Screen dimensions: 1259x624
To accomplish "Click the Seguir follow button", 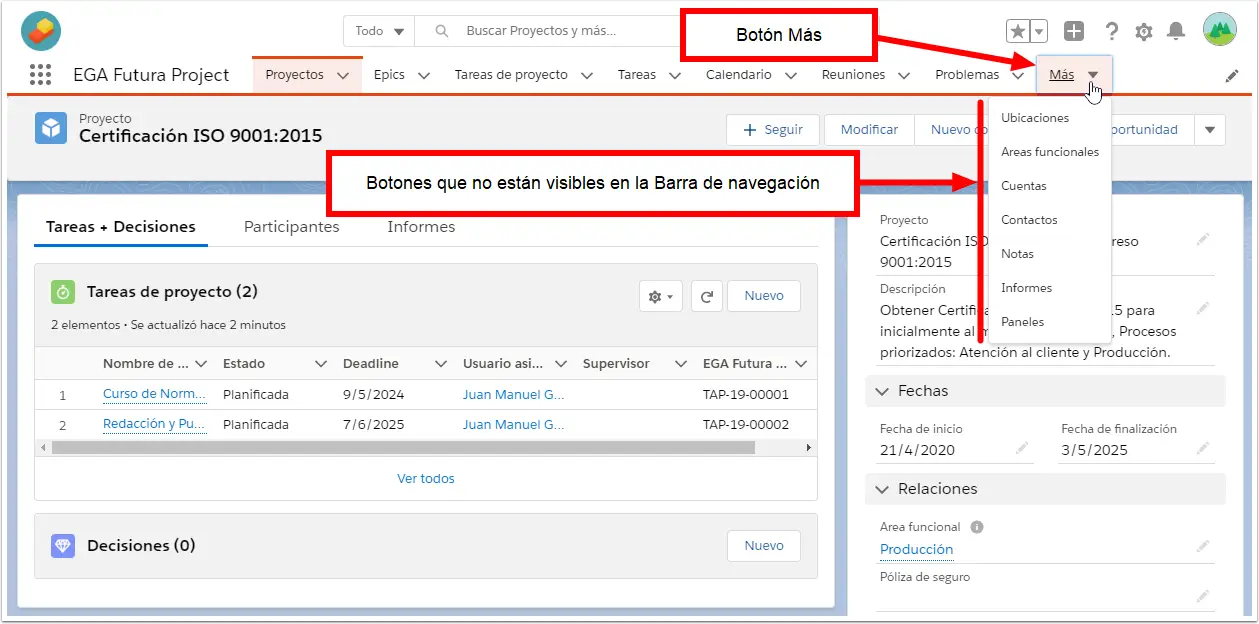I will (773, 130).
